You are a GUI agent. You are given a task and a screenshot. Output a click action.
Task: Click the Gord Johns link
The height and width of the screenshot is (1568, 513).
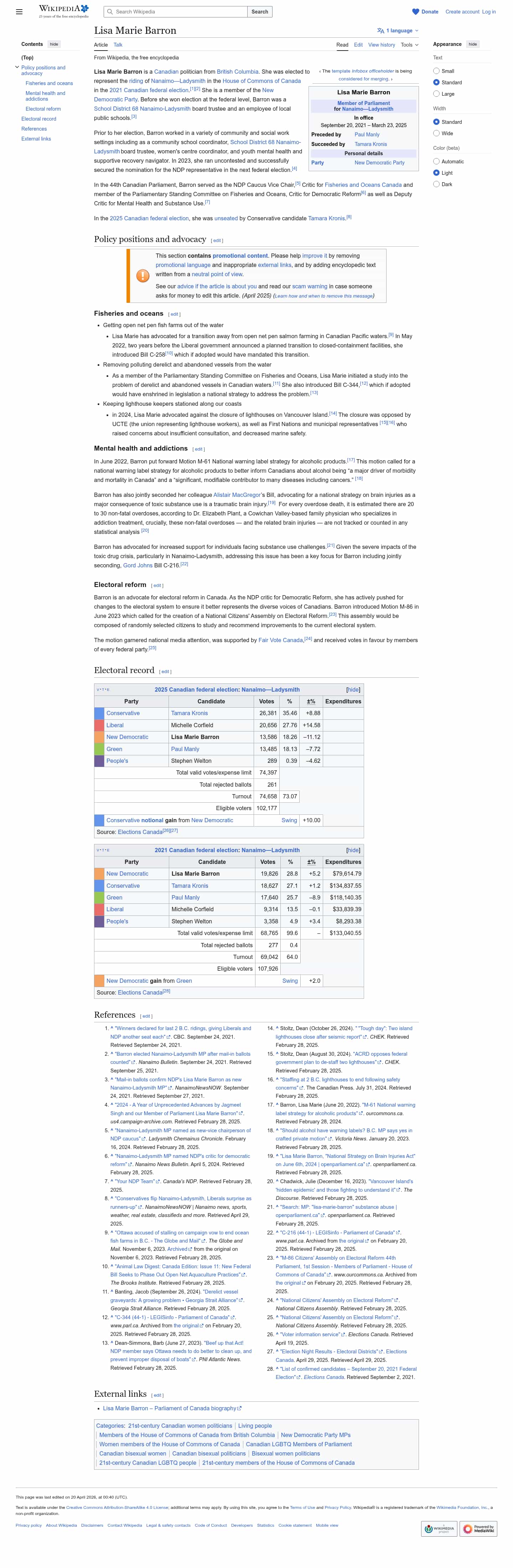point(138,566)
